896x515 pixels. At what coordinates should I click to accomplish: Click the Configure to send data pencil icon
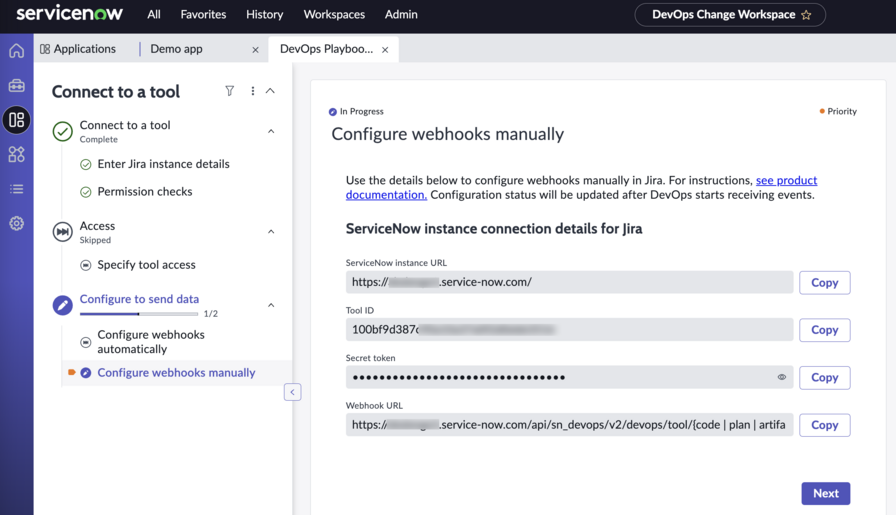(63, 305)
